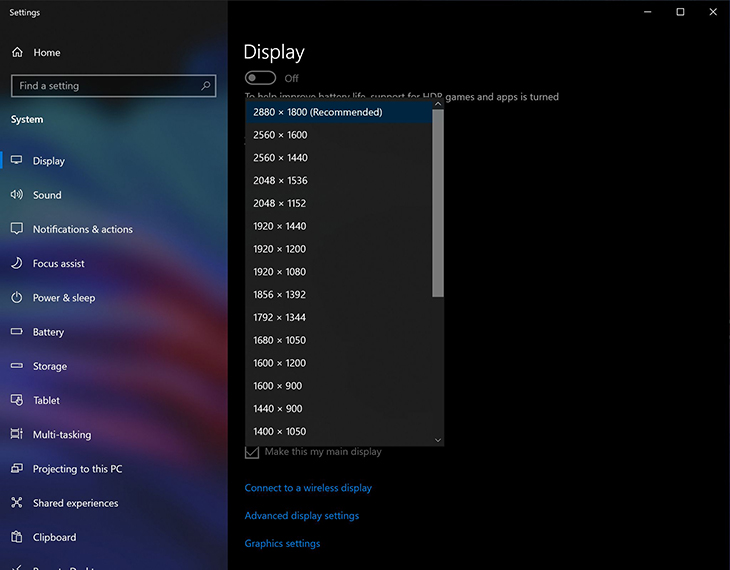Select 1920 × 1440 resolution
This screenshot has height=570, width=730.
339,226
